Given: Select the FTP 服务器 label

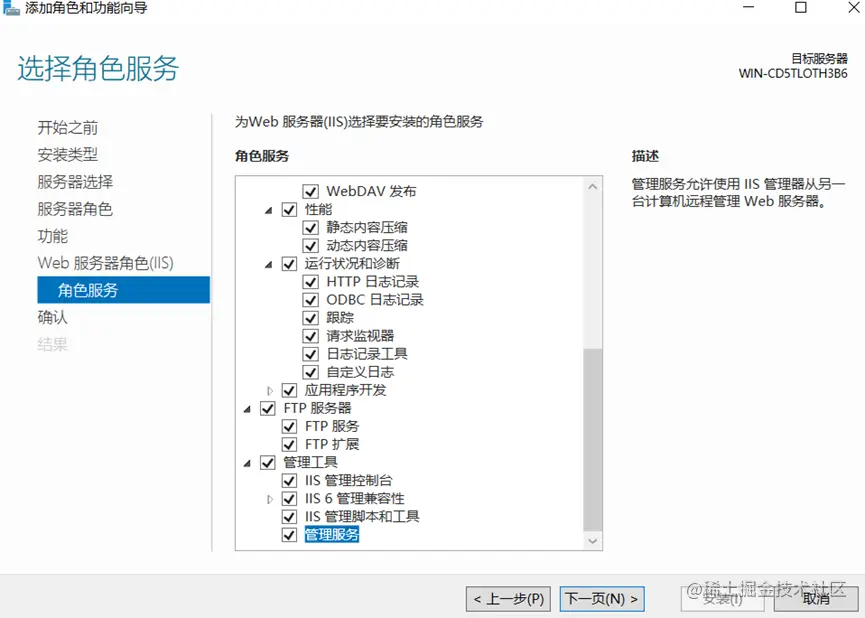Looking at the screenshot, I should 317,408.
